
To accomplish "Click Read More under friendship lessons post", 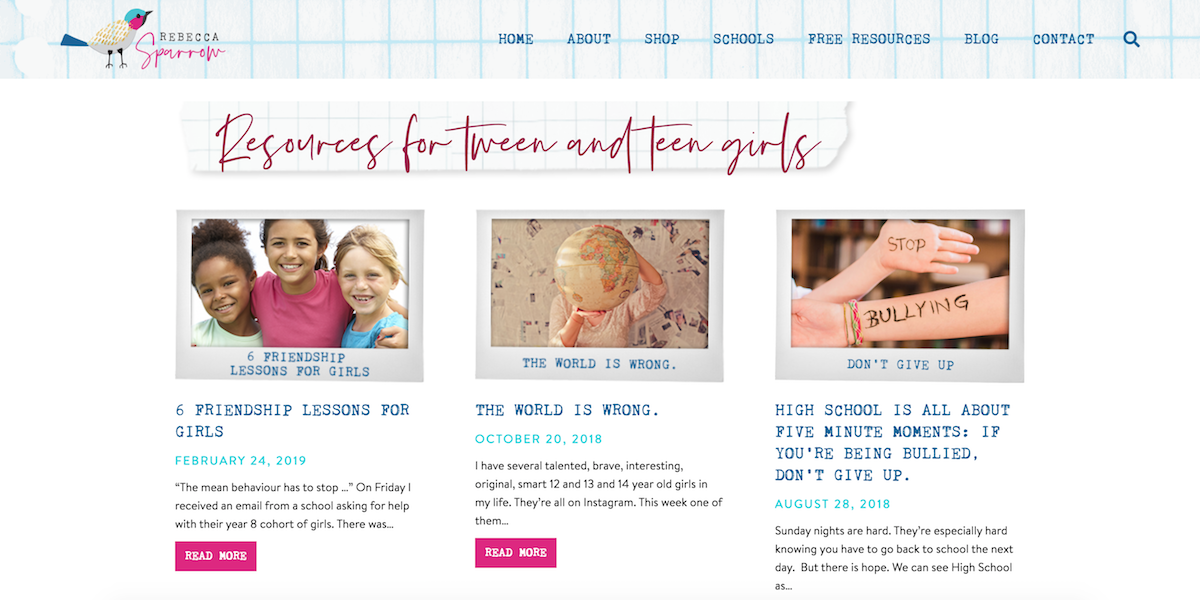I will 216,556.
